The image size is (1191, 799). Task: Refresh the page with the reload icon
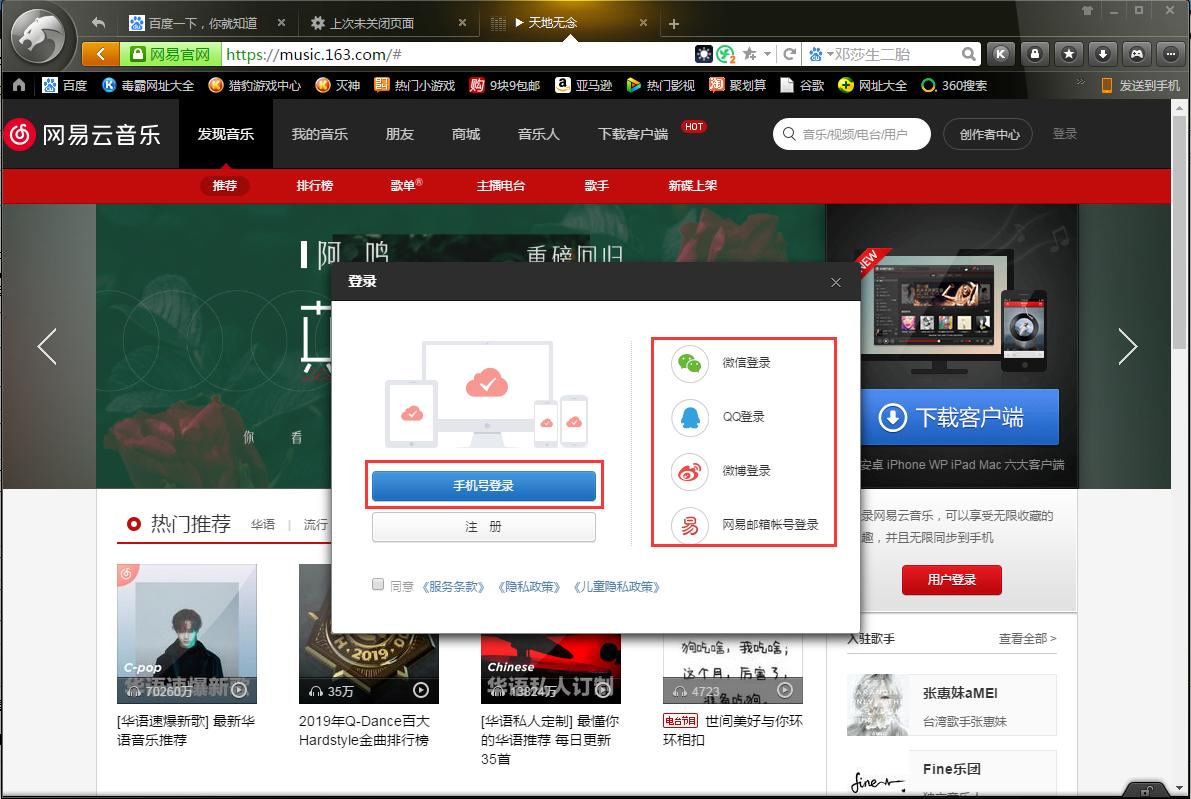coord(791,53)
